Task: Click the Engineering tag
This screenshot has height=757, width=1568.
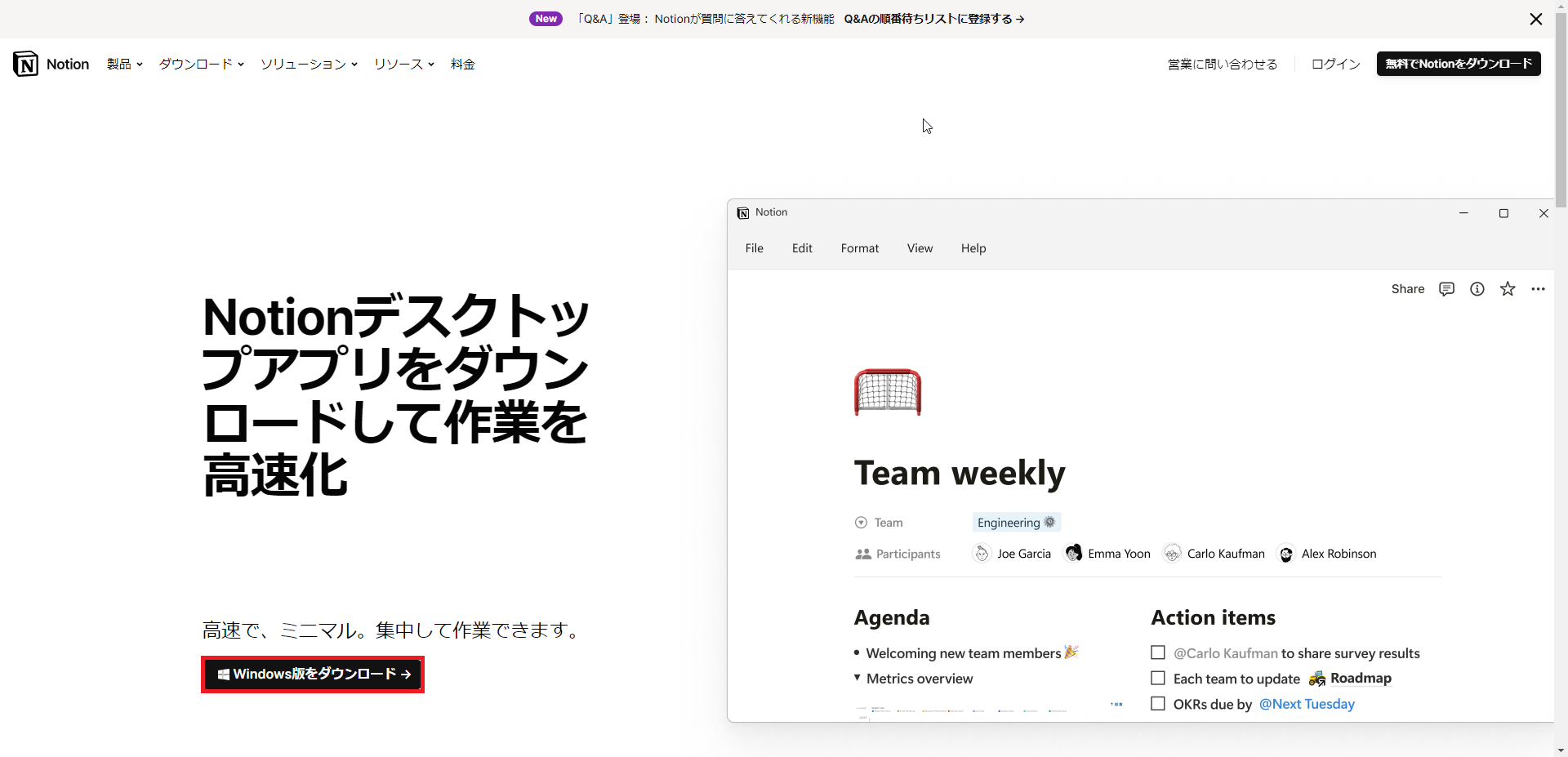Action: point(1016,523)
